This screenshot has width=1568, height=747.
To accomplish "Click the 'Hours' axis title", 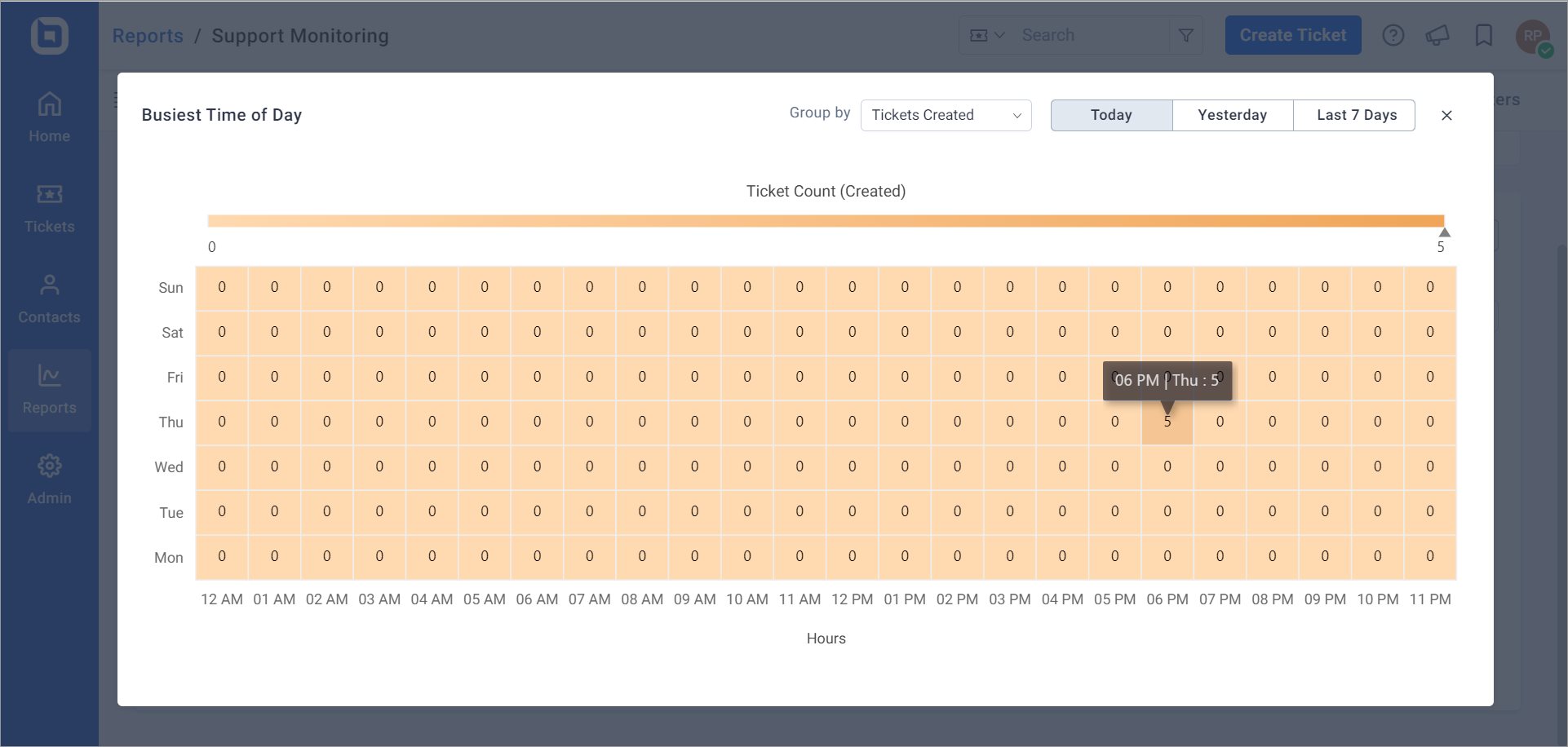I will pos(826,639).
